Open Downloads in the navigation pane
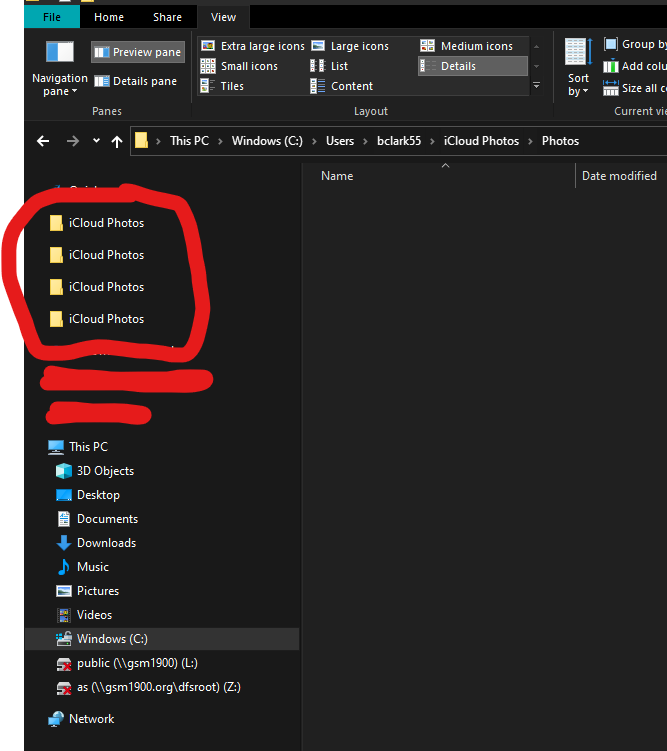This screenshot has height=751, width=667. pos(96,543)
